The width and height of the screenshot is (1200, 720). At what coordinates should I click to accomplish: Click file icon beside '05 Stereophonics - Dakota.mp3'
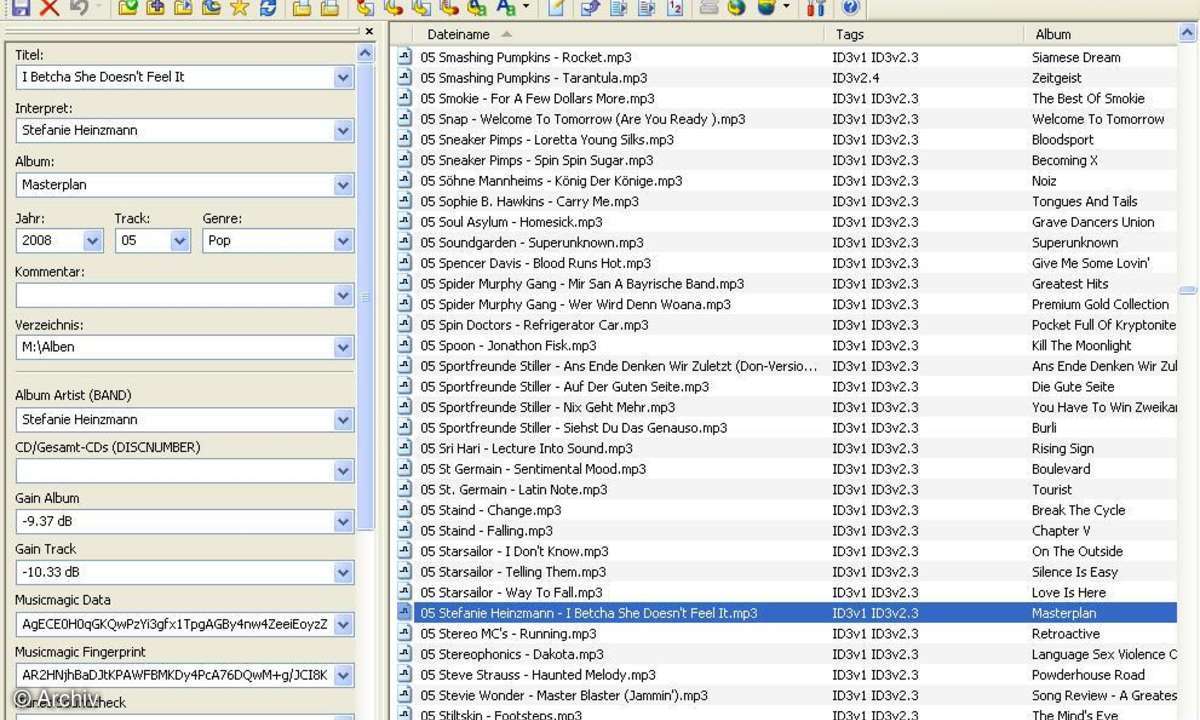click(405, 654)
